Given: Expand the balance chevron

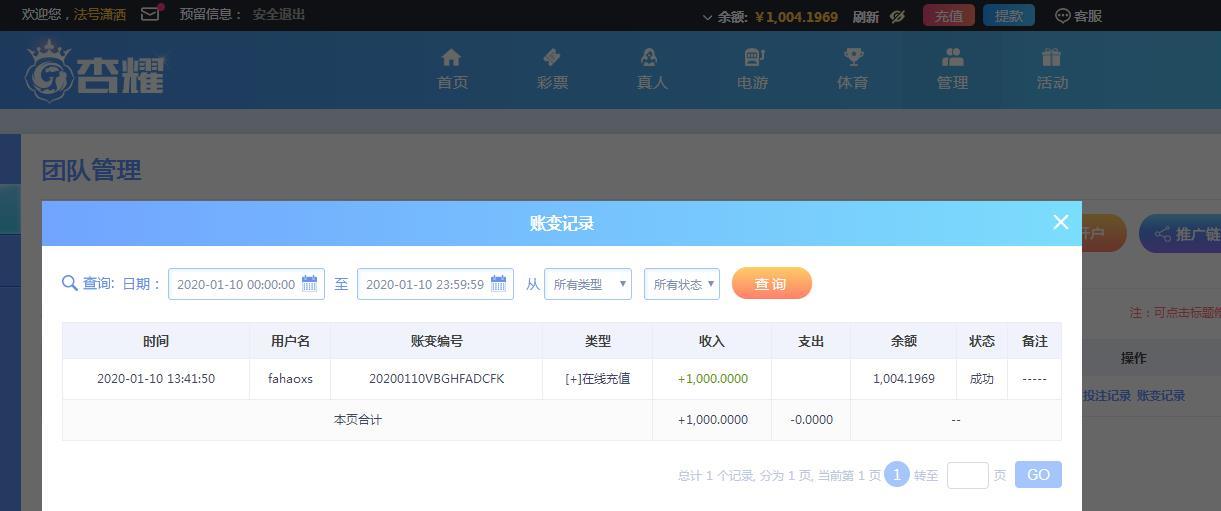Looking at the screenshot, I should (708, 17).
